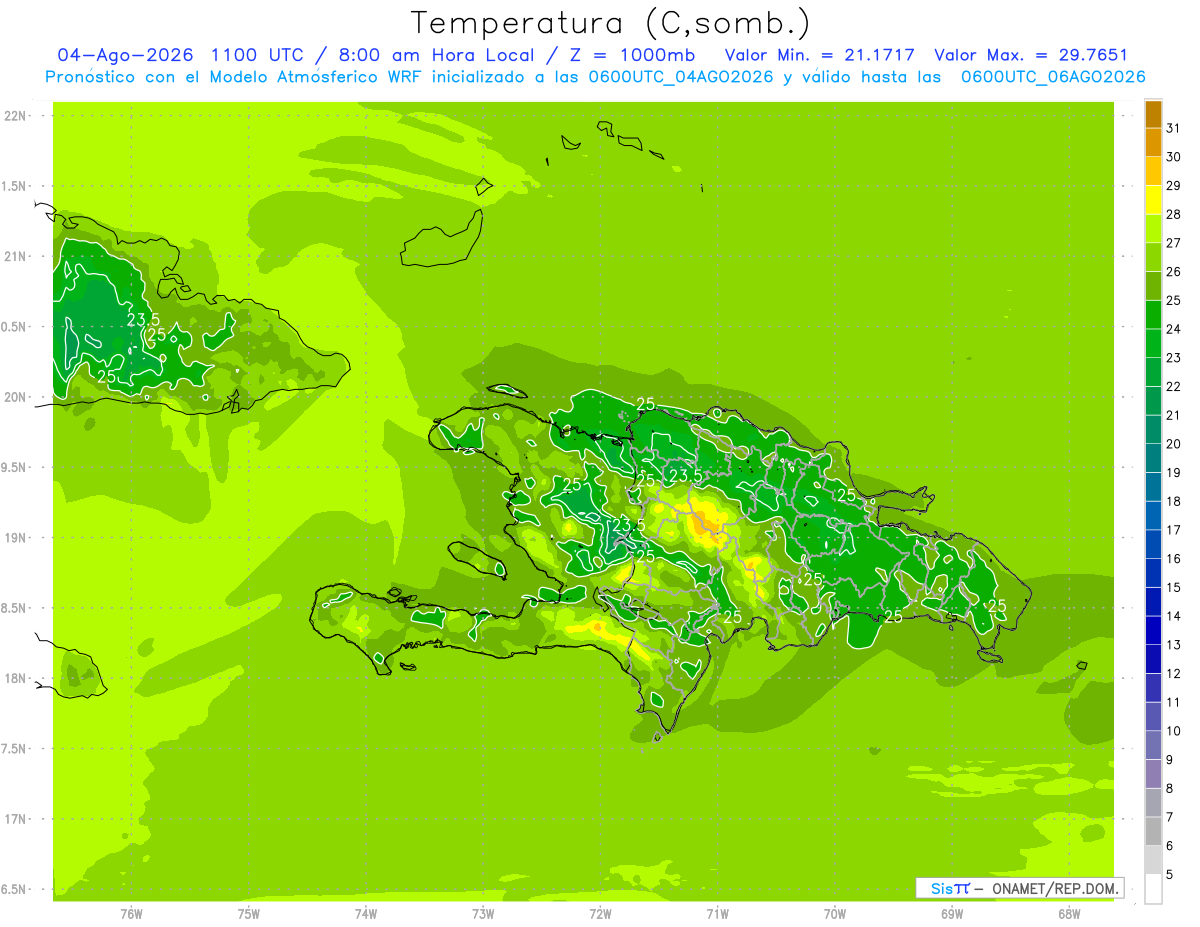Click the 27 value on the color scale
This screenshot has height=927, width=1200.
(x=1173, y=243)
